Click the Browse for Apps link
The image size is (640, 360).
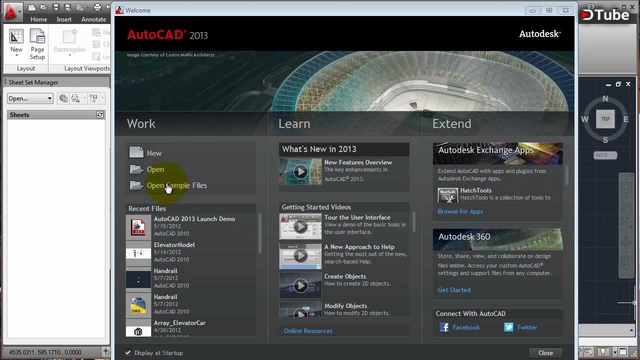pyautogui.click(x=460, y=211)
